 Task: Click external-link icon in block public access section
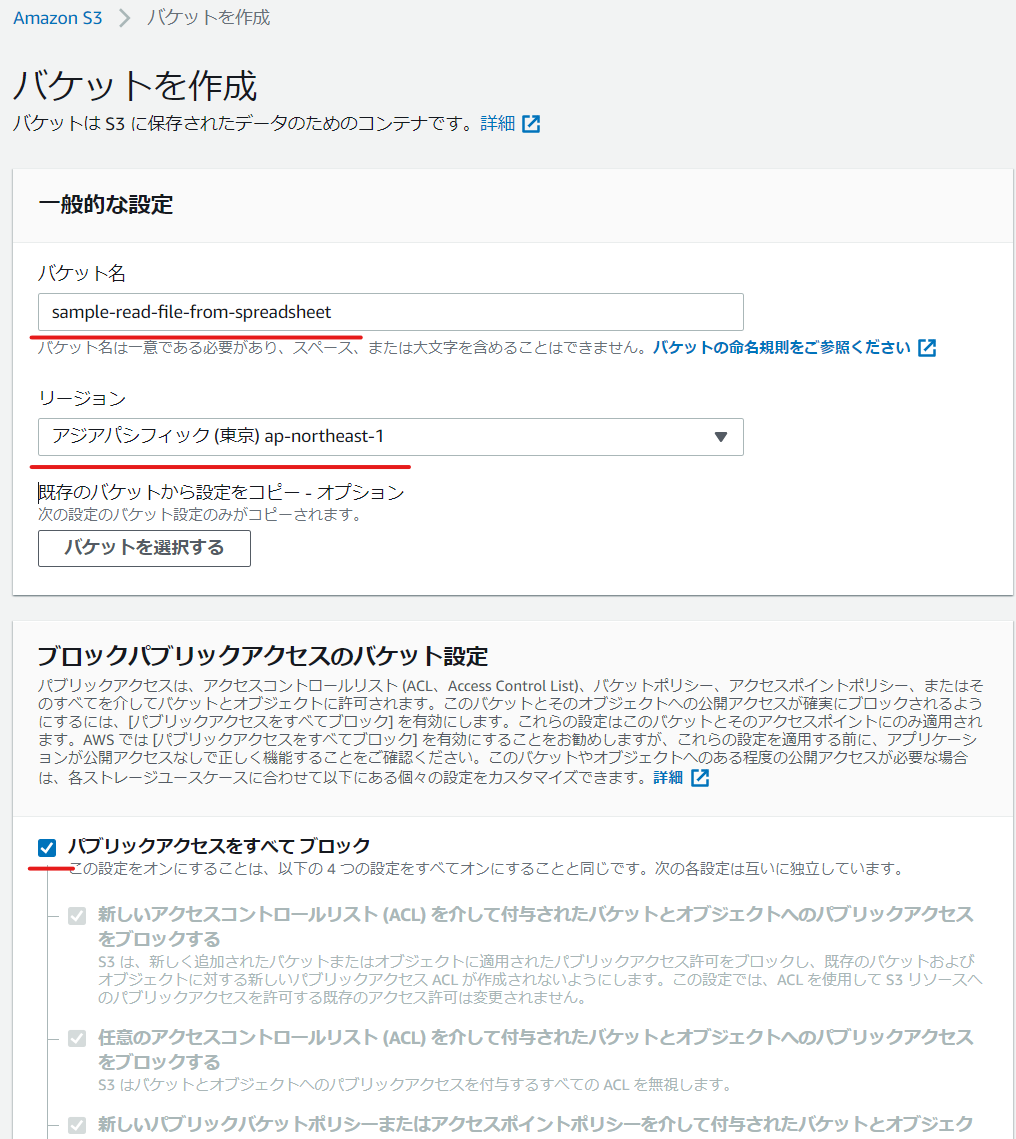point(700,778)
